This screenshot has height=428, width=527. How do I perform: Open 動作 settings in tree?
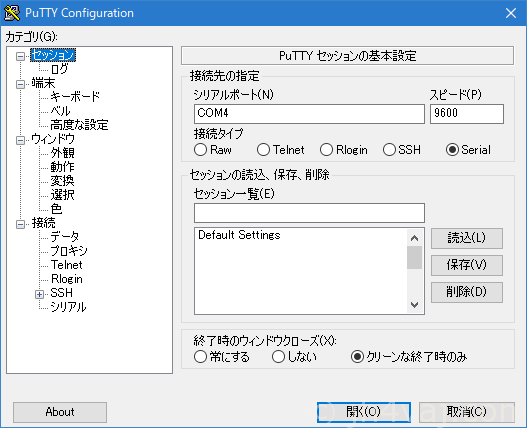point(63,167)
